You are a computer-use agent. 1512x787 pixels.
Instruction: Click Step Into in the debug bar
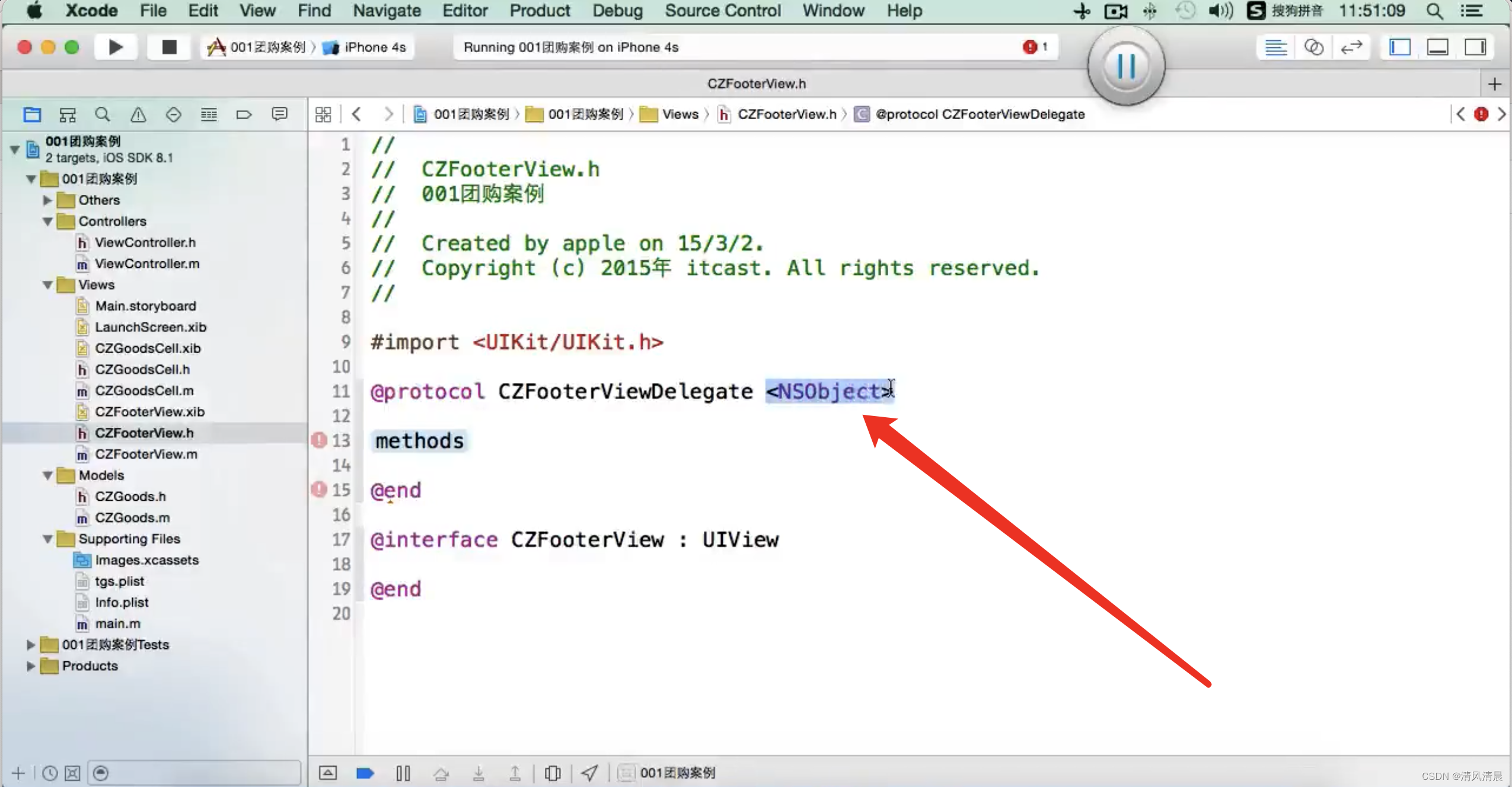click(x=478, y=773)
